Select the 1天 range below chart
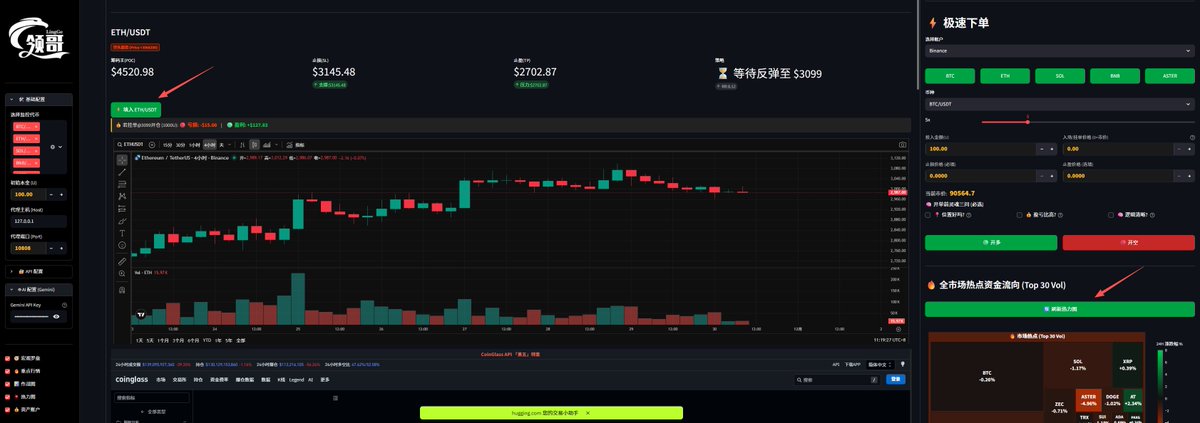Viewport: 1200px width, 423px height. click(138, 340)
